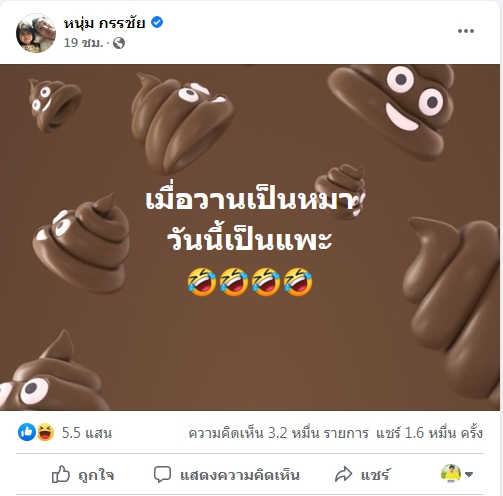Open the profile picture of หนุ่ม กรรชัย

pyautogui.click(x=36, y=33)
